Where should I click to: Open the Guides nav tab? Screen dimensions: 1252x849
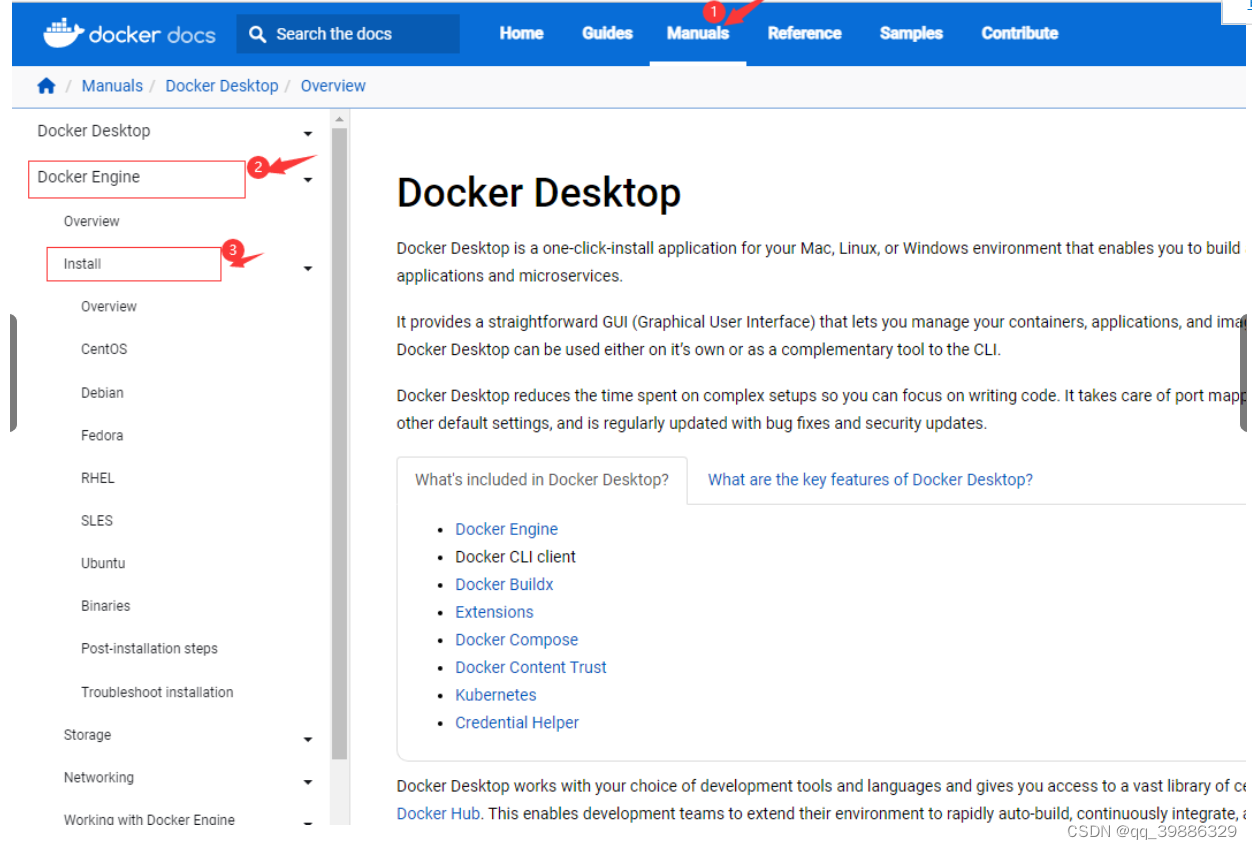click(x=607, y=33)
